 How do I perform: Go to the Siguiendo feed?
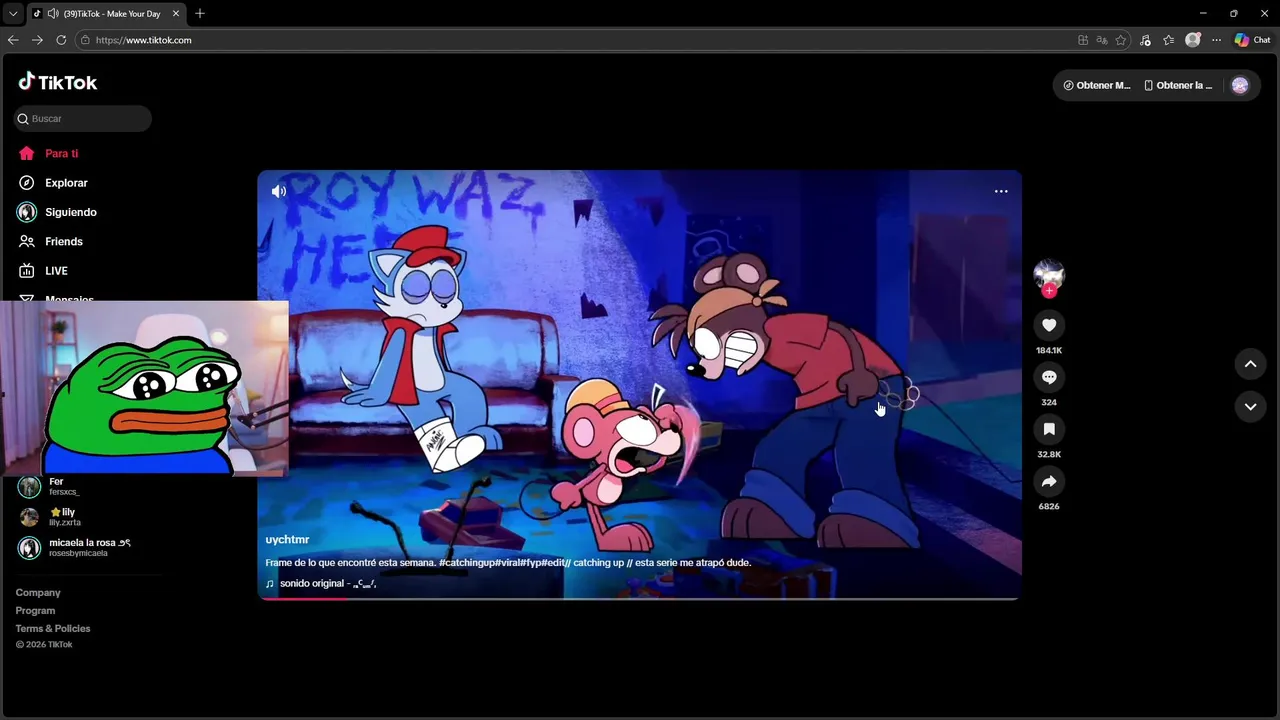click(x=70, y=212)
